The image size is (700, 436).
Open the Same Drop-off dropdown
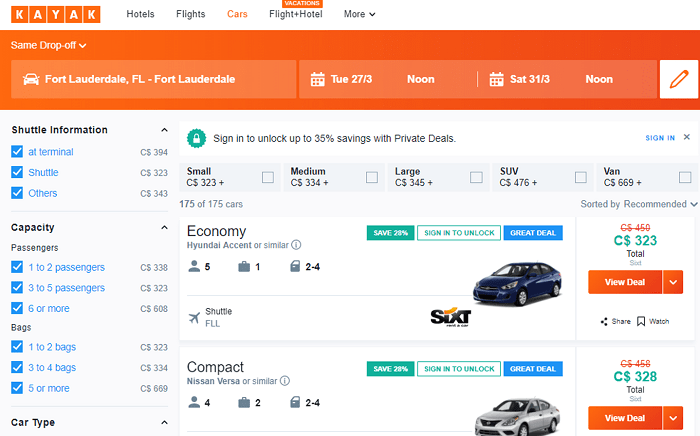48,46
